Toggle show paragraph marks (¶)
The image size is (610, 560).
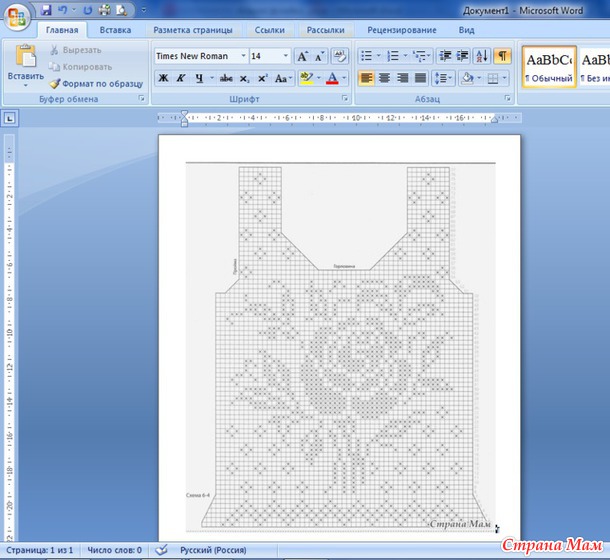pyautogui.click(x=502, y=56)
